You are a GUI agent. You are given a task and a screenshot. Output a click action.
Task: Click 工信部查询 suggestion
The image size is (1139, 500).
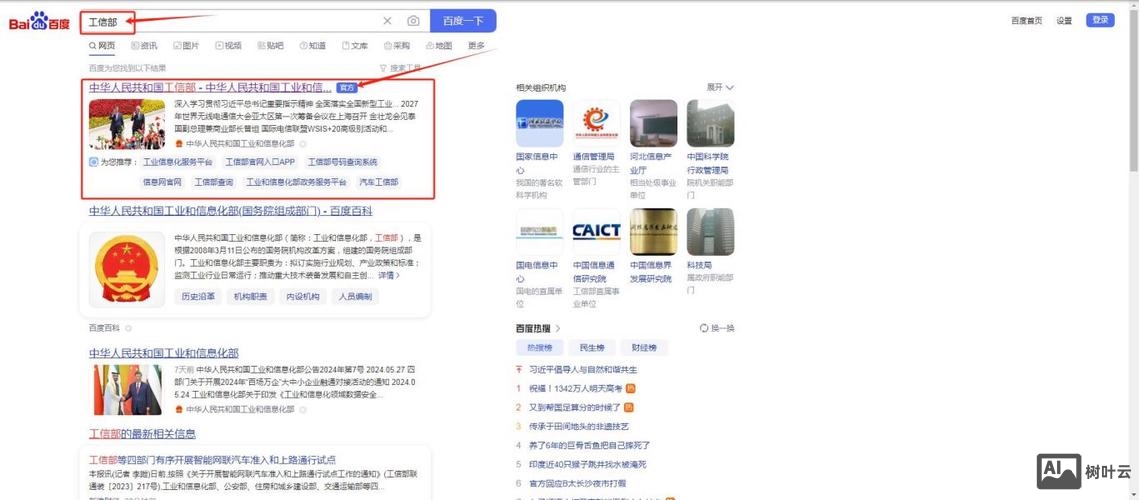[214, 182]
